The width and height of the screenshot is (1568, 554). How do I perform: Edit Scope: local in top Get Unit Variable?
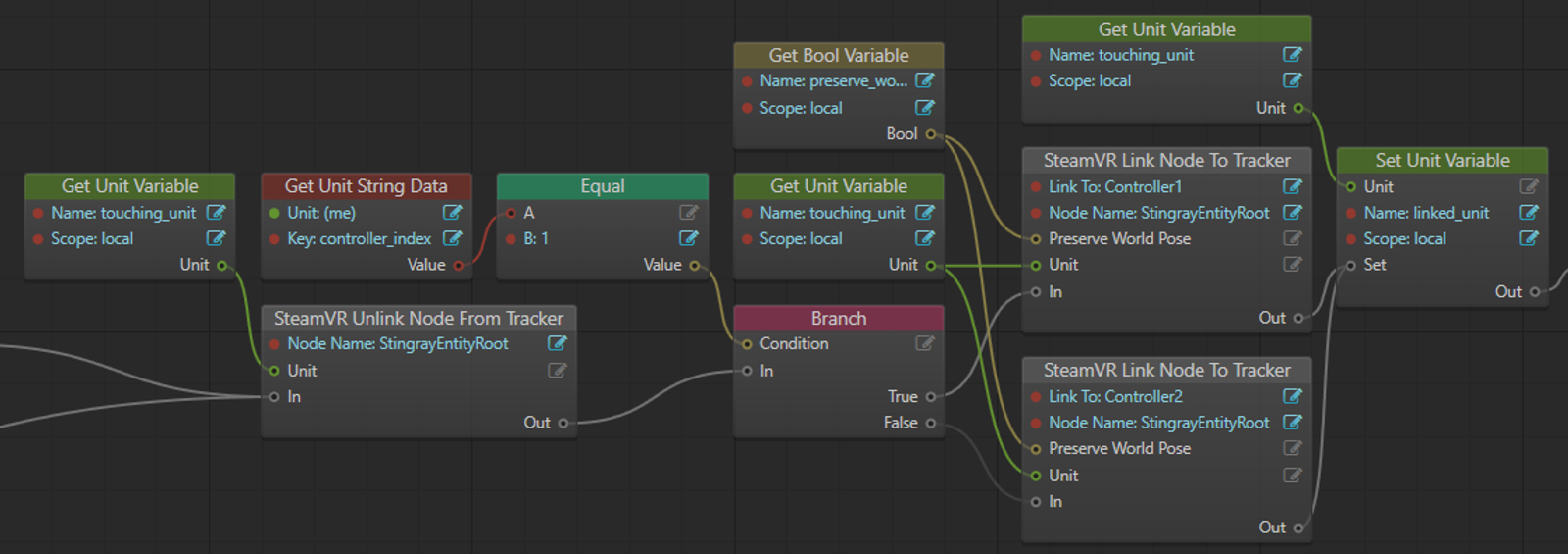1293,80
